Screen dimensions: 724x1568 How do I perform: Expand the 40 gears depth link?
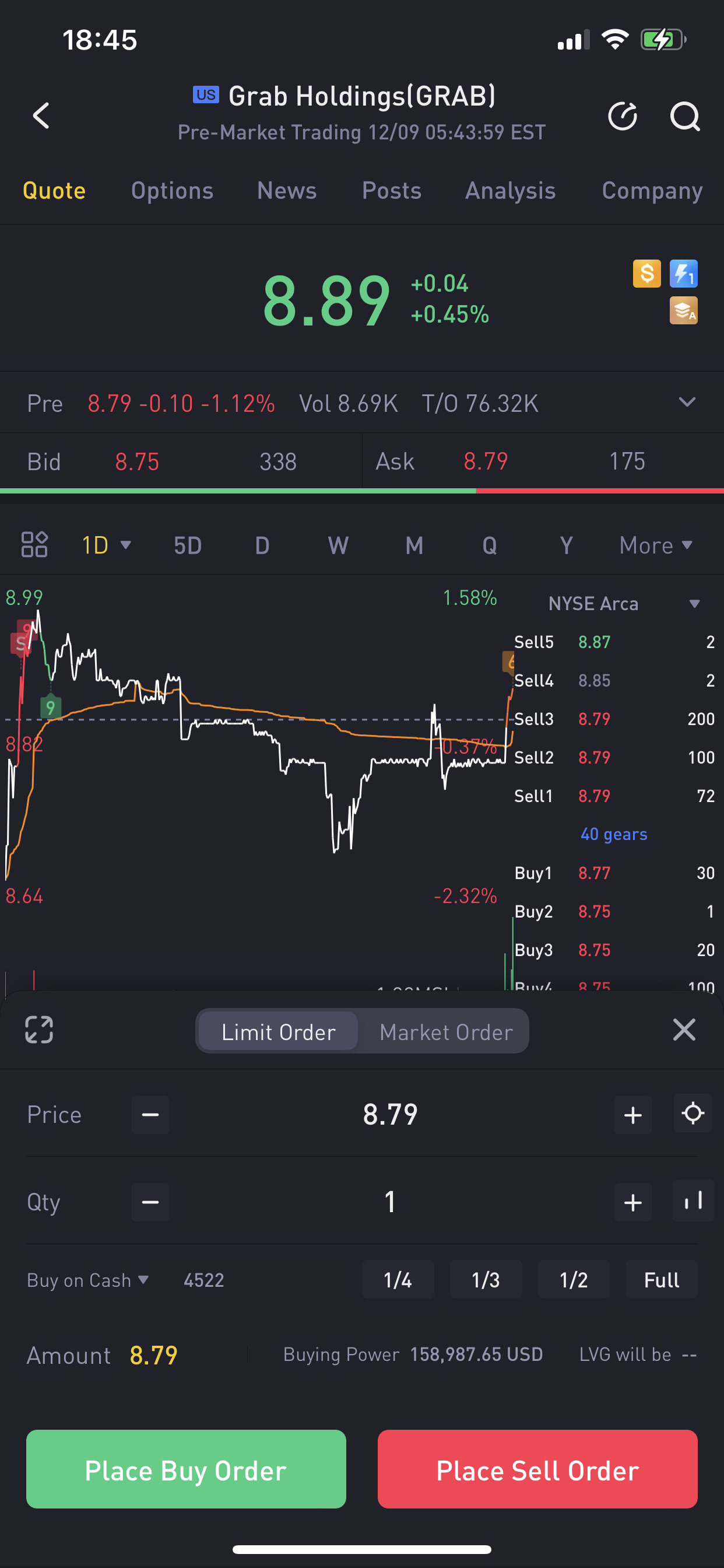pos(613,834)
